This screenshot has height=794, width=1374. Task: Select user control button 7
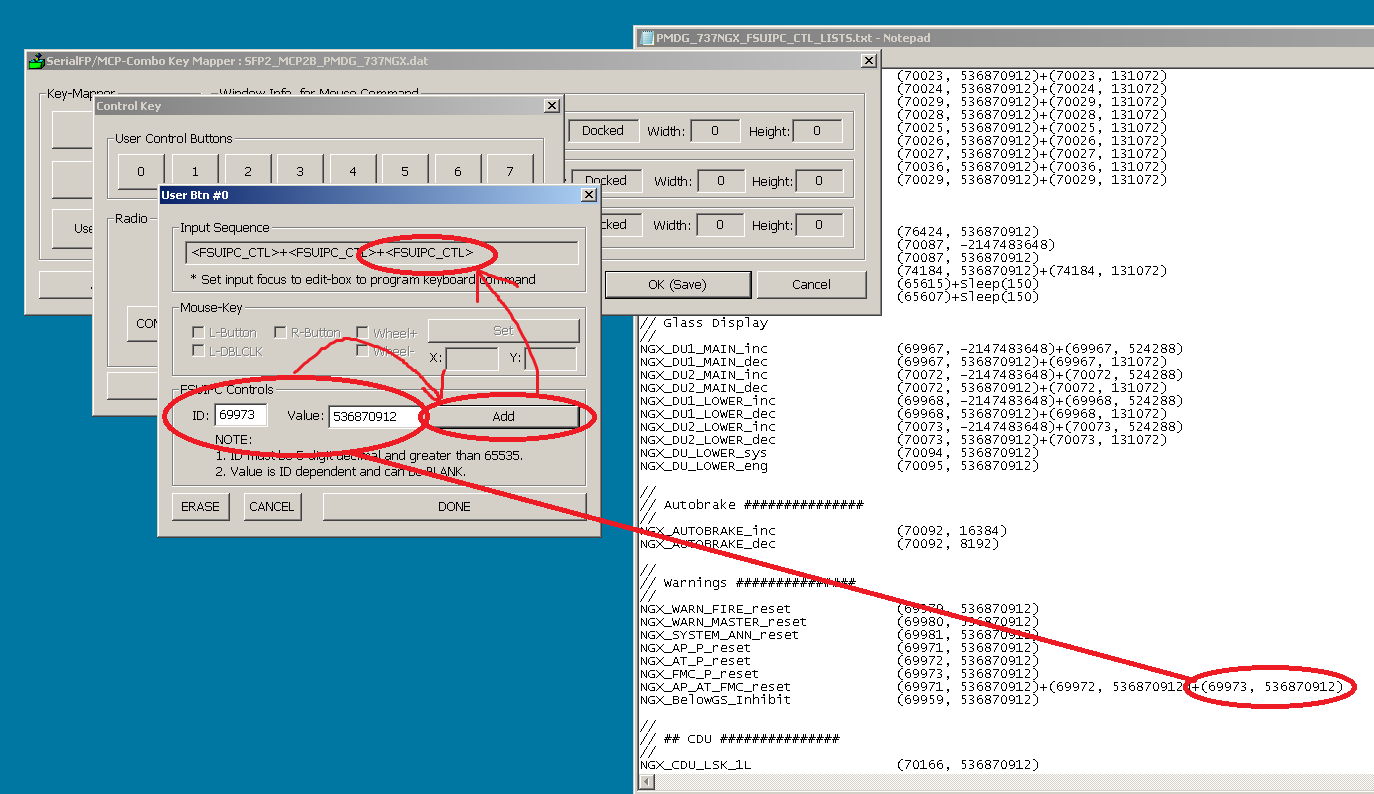pos(509,170)
